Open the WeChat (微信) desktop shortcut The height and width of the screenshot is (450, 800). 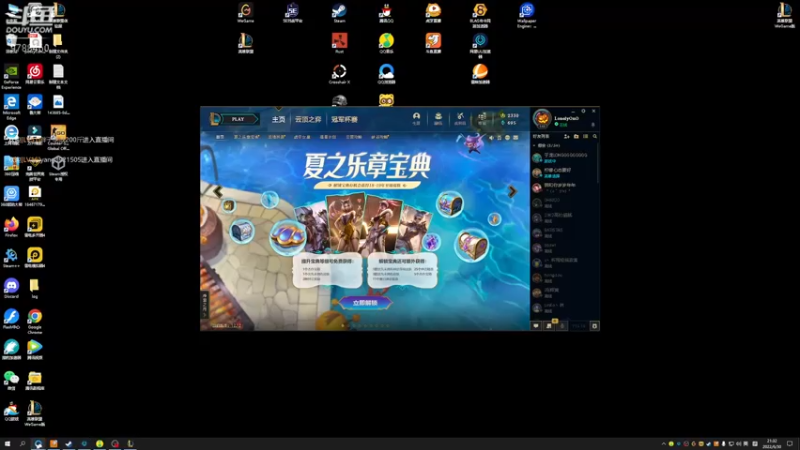[x=11, y=380]
